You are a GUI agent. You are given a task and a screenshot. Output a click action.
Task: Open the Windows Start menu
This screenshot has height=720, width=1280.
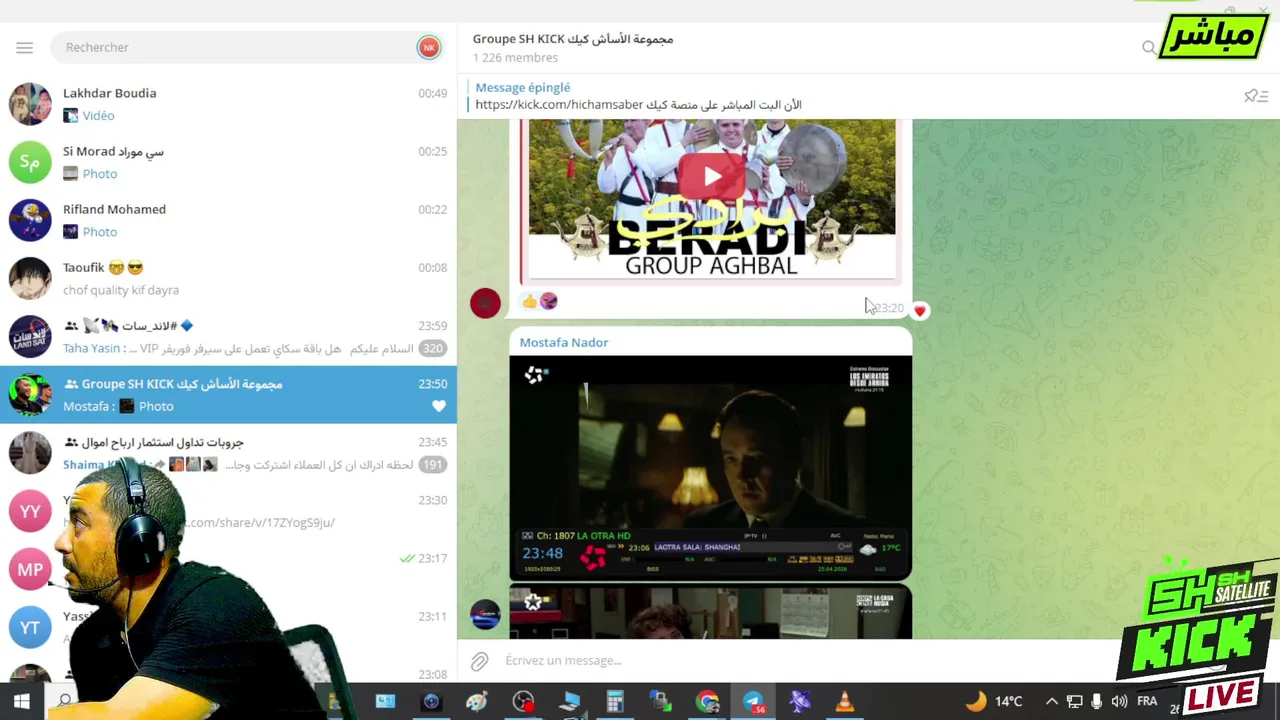point(21,701)
